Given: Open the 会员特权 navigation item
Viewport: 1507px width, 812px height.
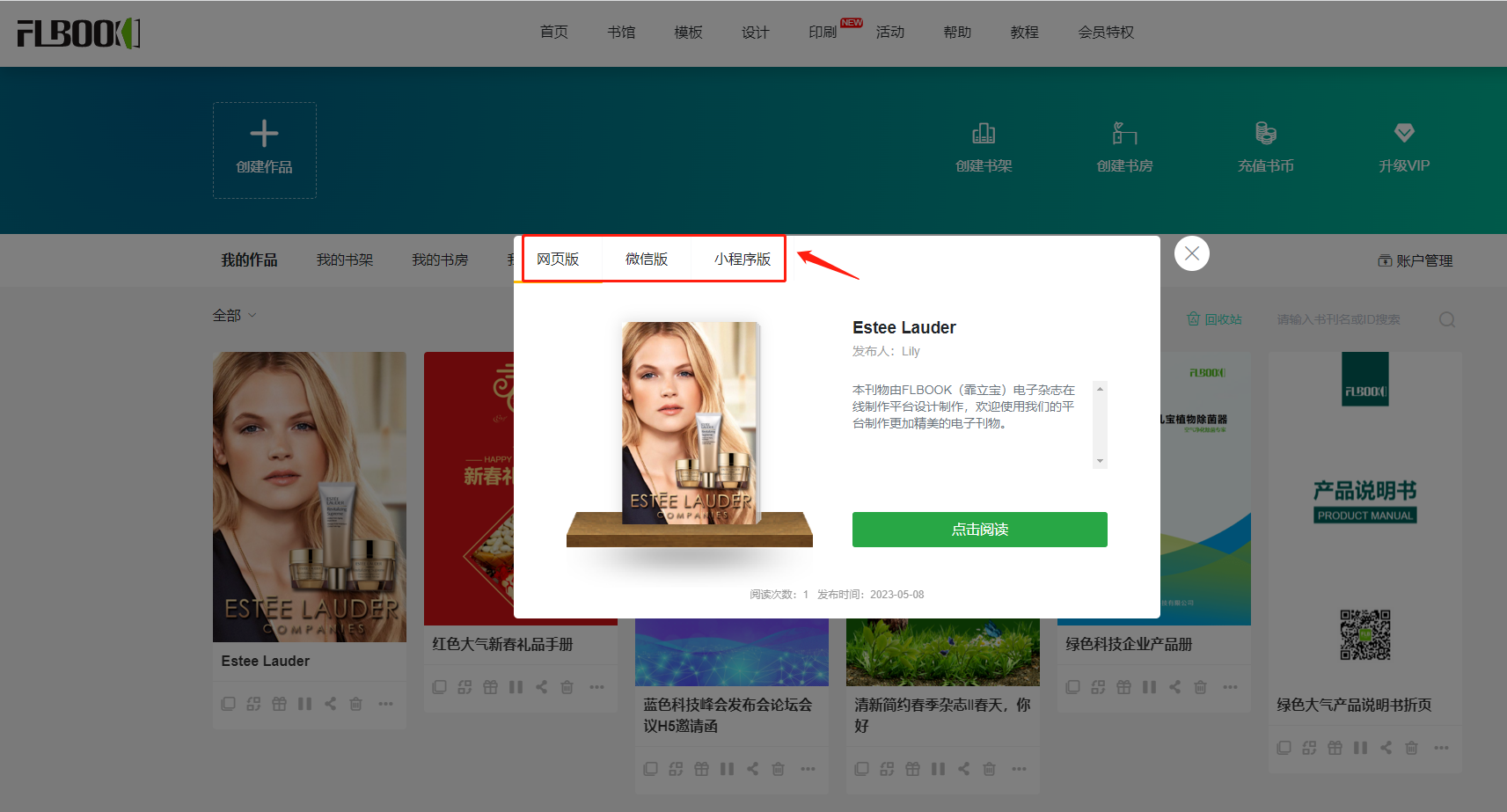Looking at the screenshot, I should (x=1106, y=33).
